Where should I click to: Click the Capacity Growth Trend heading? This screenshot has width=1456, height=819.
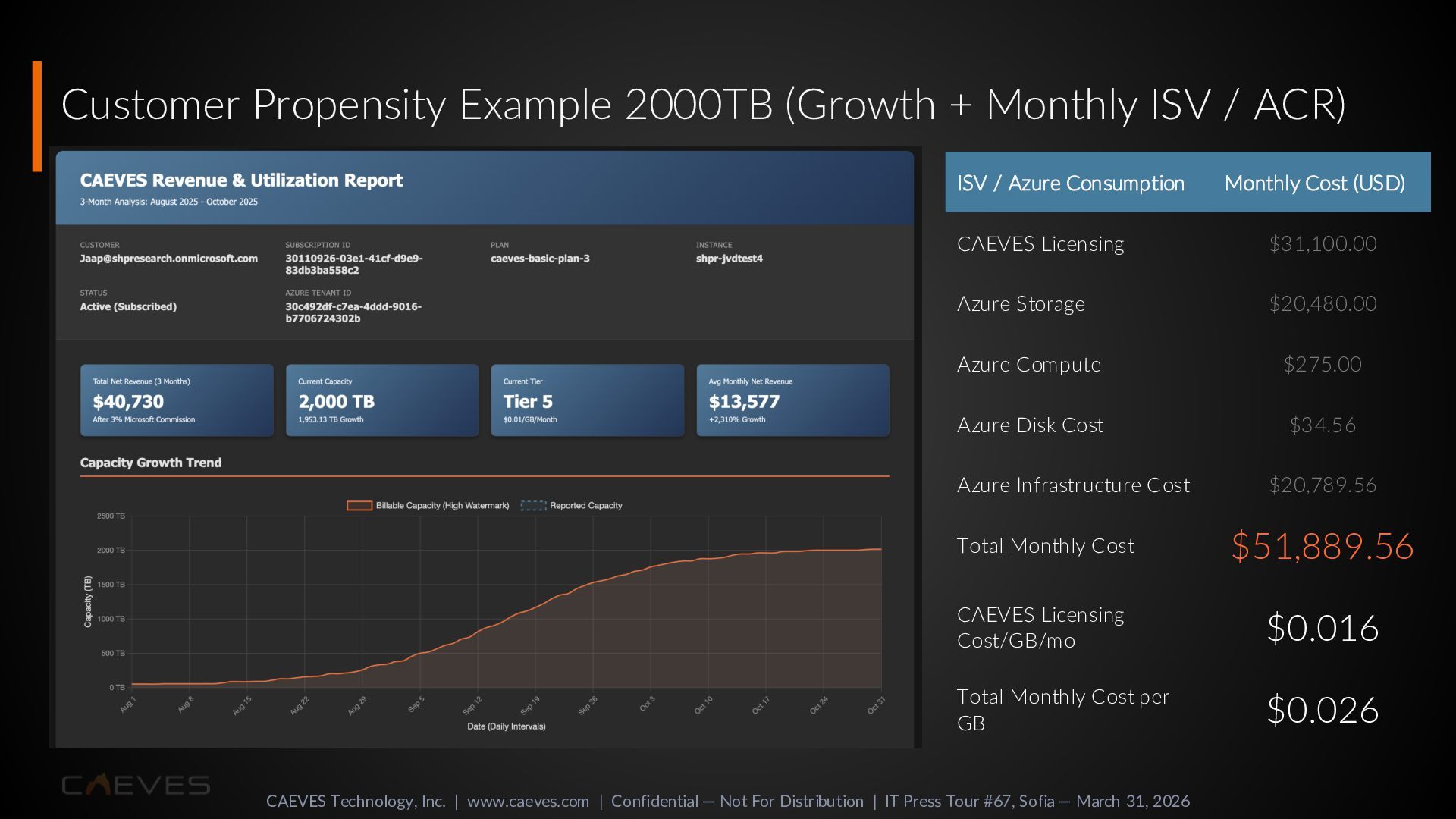151,463
